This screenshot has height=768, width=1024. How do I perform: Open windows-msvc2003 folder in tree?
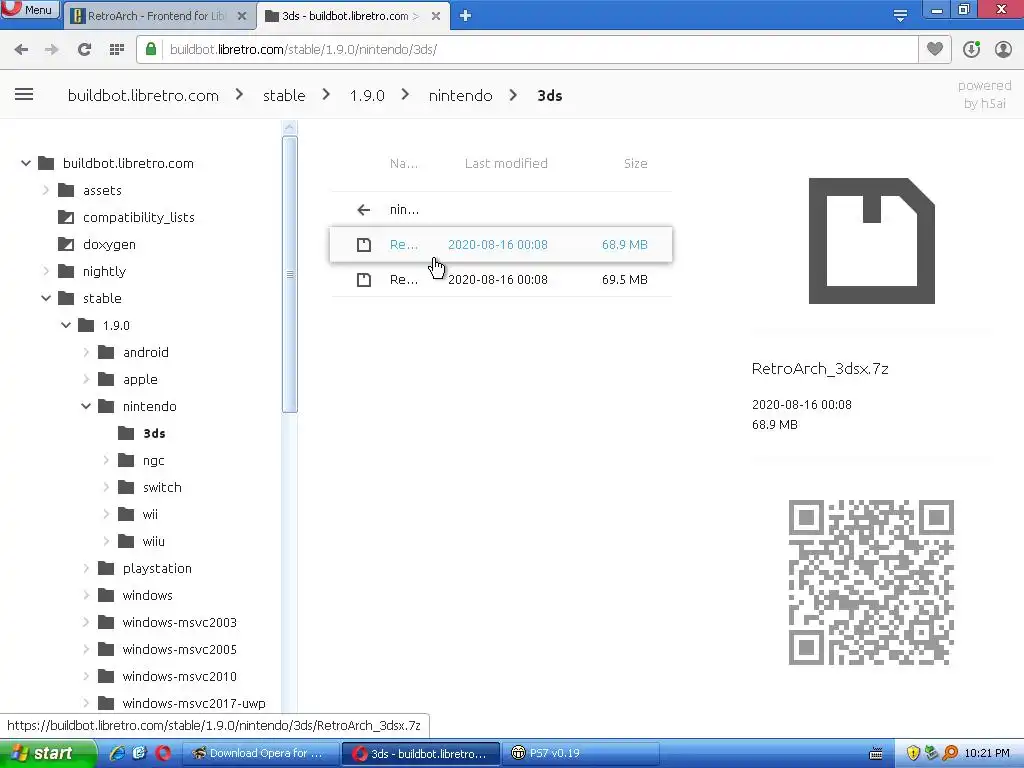click(179, 622)
